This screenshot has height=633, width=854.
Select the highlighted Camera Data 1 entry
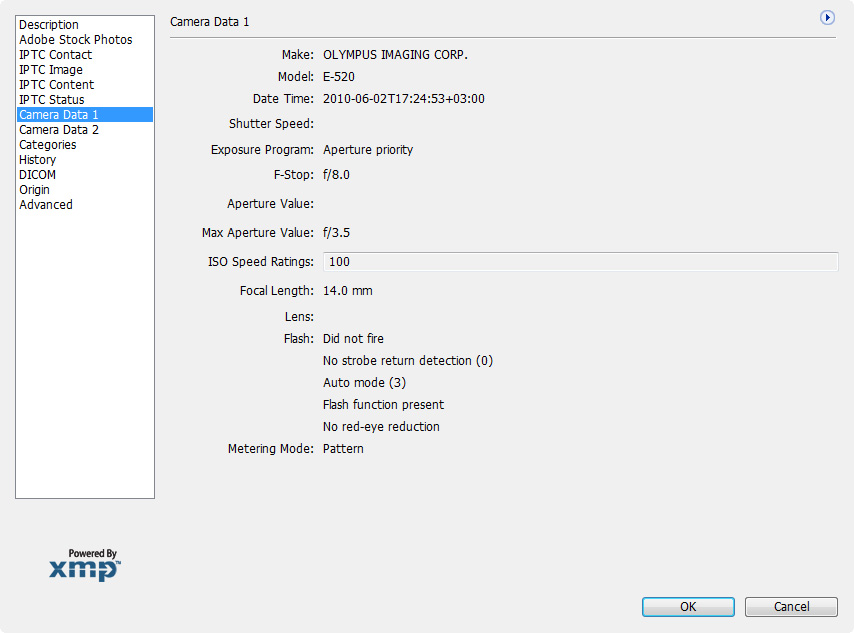tap(59, 115)
